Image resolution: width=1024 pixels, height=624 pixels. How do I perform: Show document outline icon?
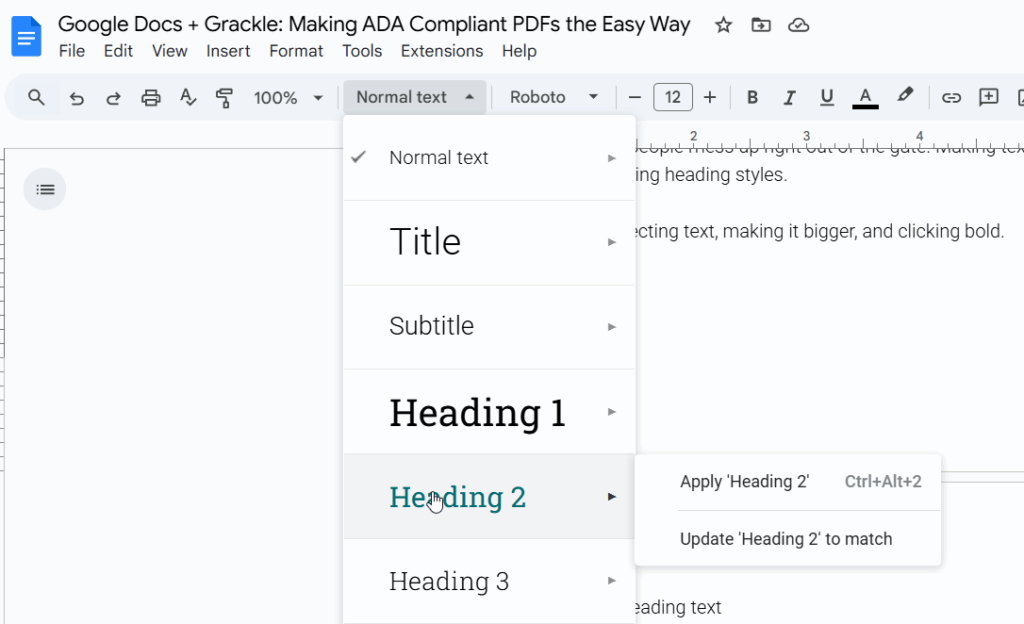[x=45, y=189]
